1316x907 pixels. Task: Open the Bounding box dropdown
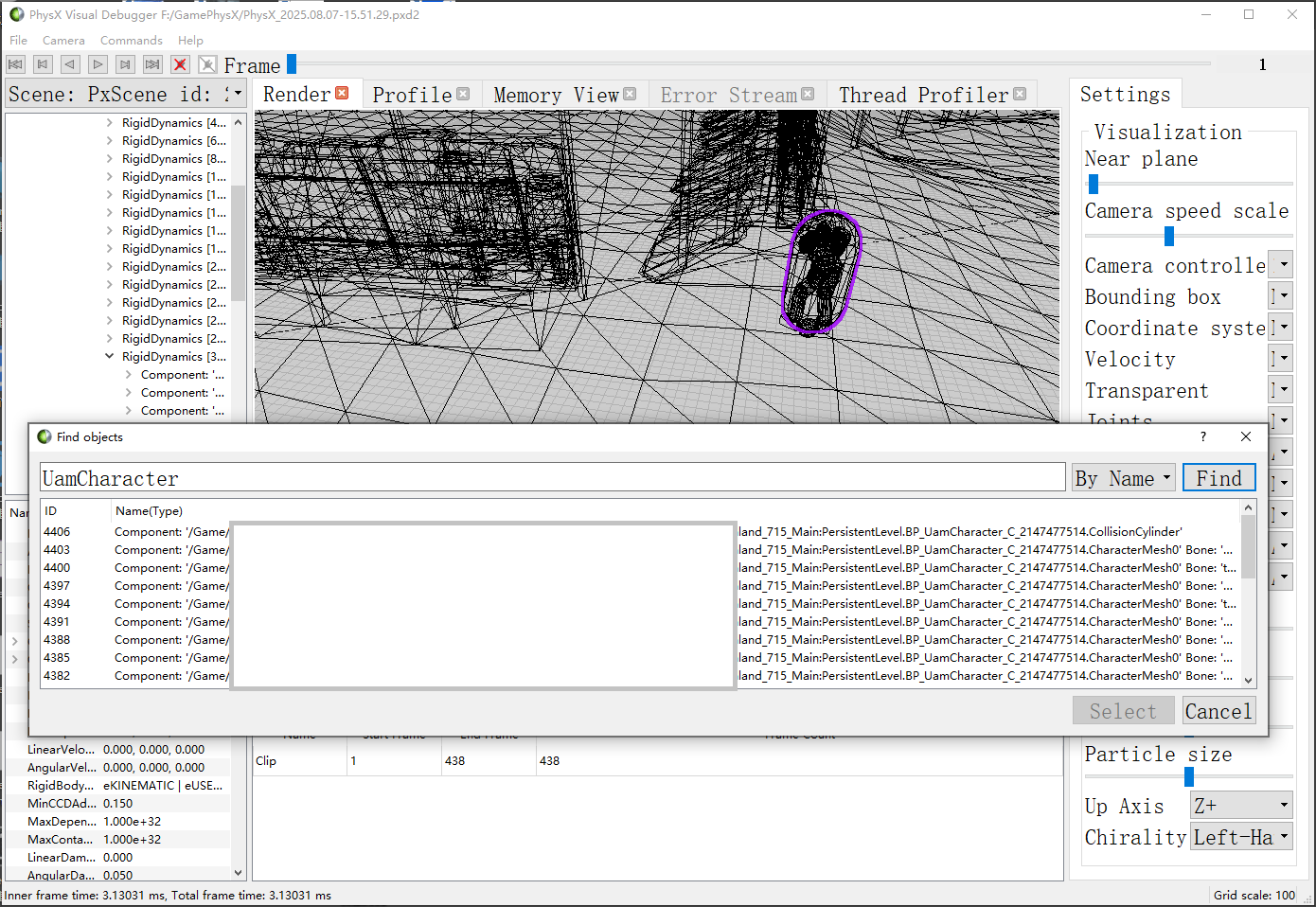1281,296
